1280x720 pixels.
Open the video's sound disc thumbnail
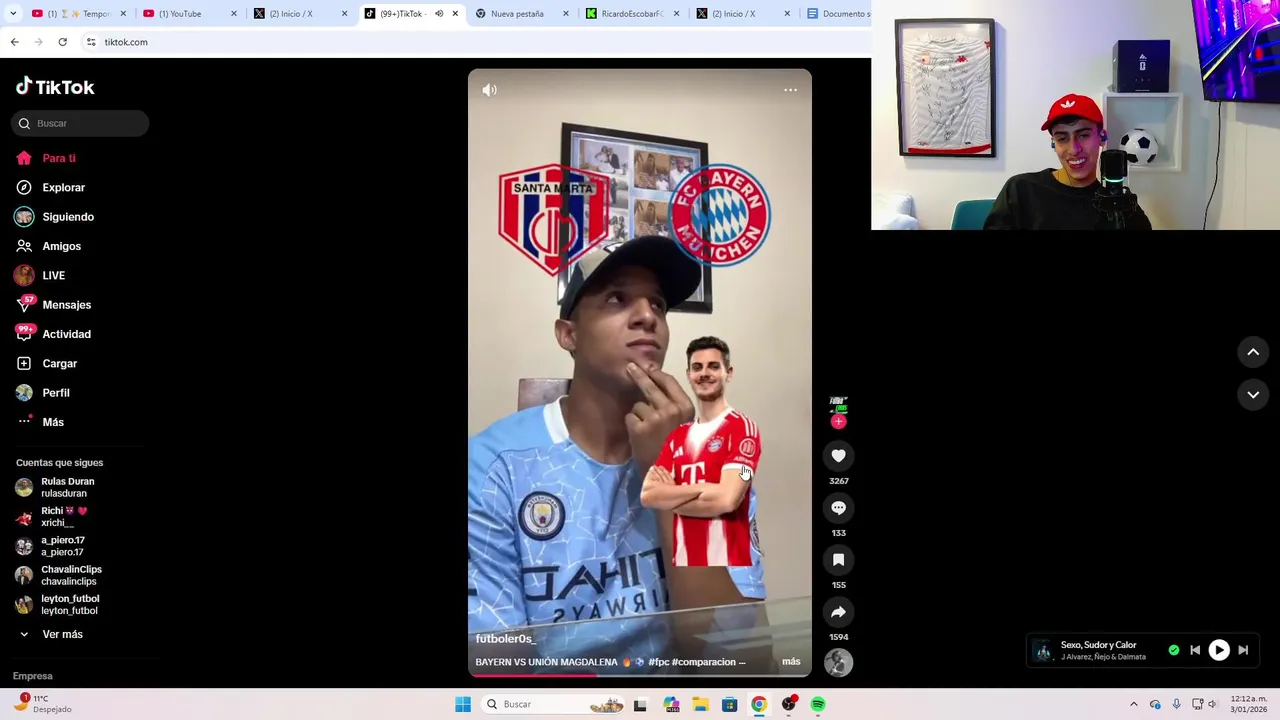click(x=838, y=662)
